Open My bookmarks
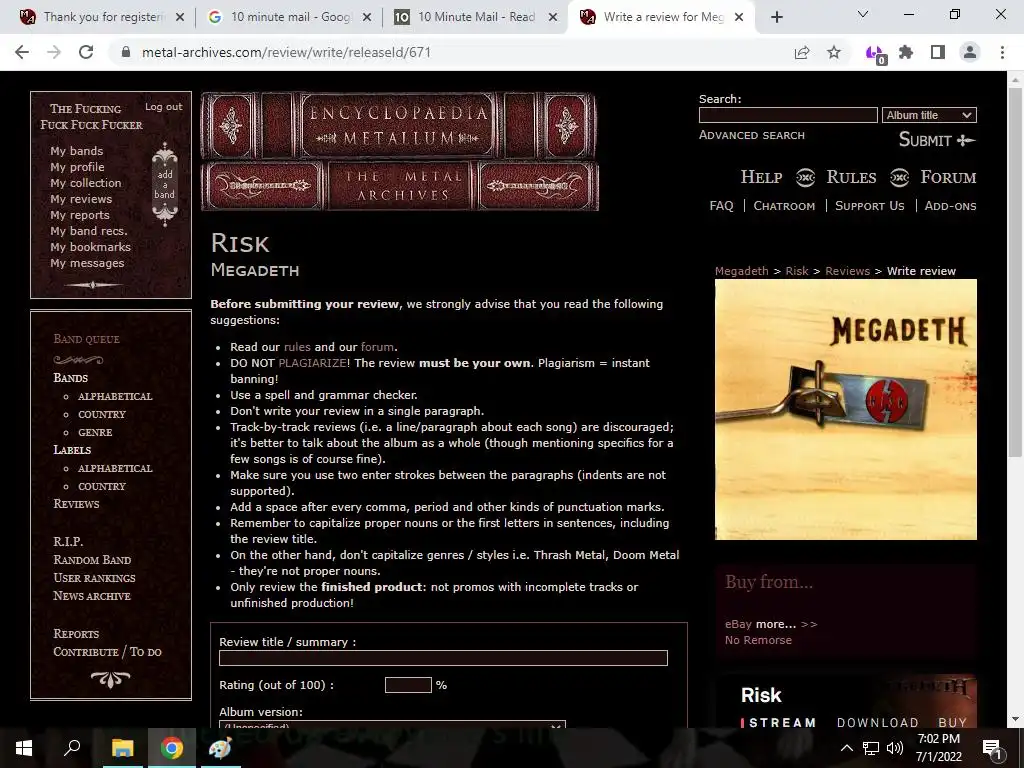The width and height of the screenshot is (1024, 768). point(90,247)
